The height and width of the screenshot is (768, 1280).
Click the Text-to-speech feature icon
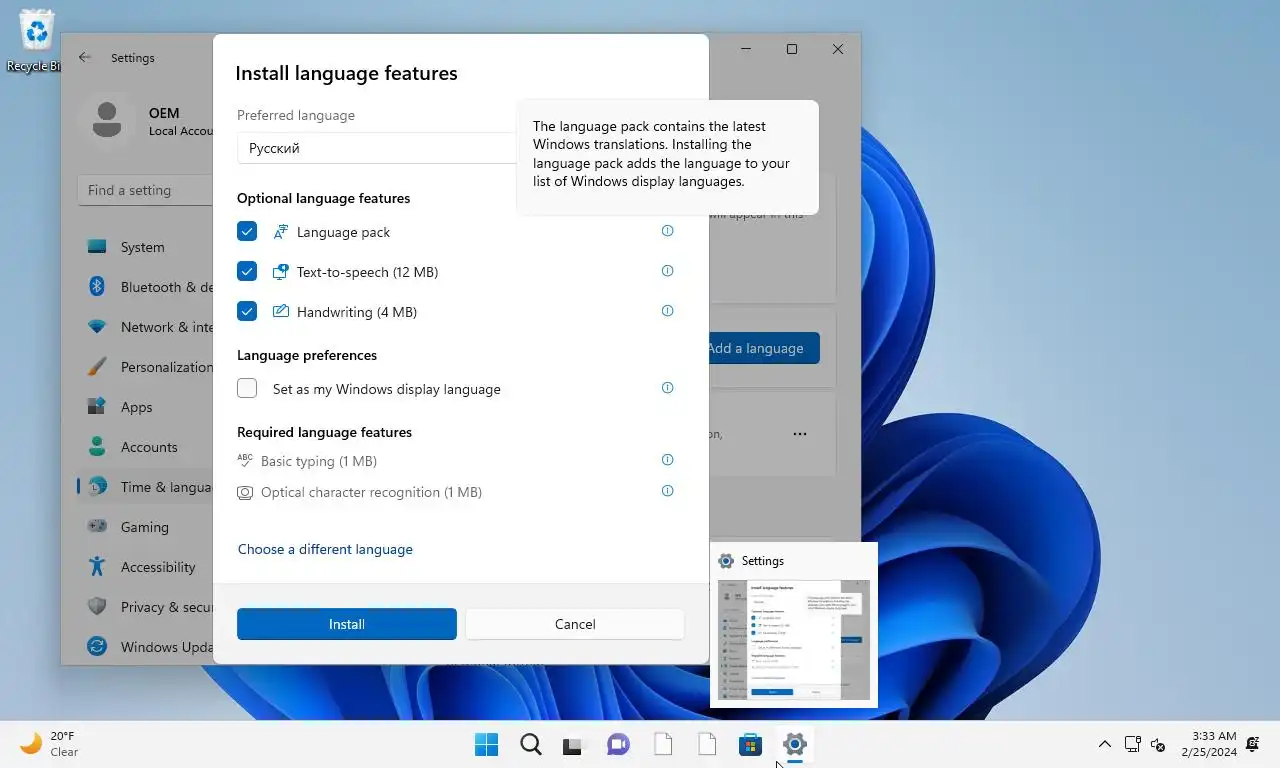pyautogui.click(x=281, y=271)
